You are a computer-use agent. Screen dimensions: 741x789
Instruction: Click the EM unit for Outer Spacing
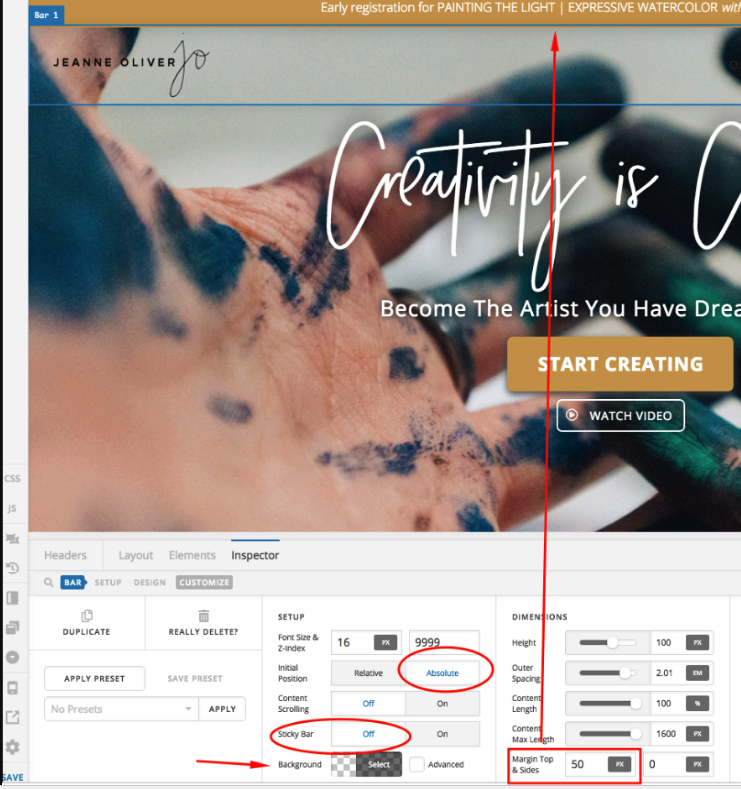click(697, 673)
